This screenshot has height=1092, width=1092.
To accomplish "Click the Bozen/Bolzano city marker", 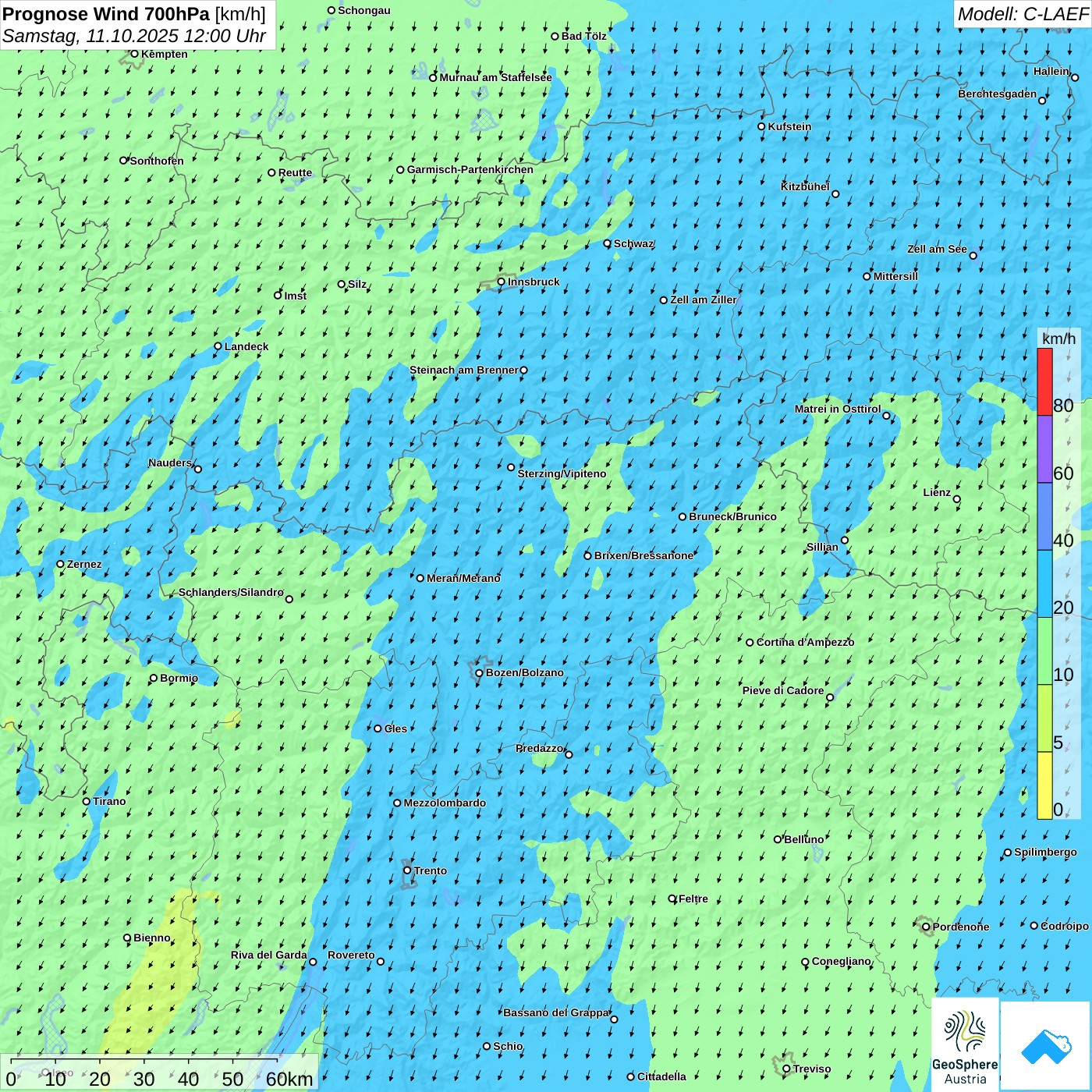I will (479, 672).
